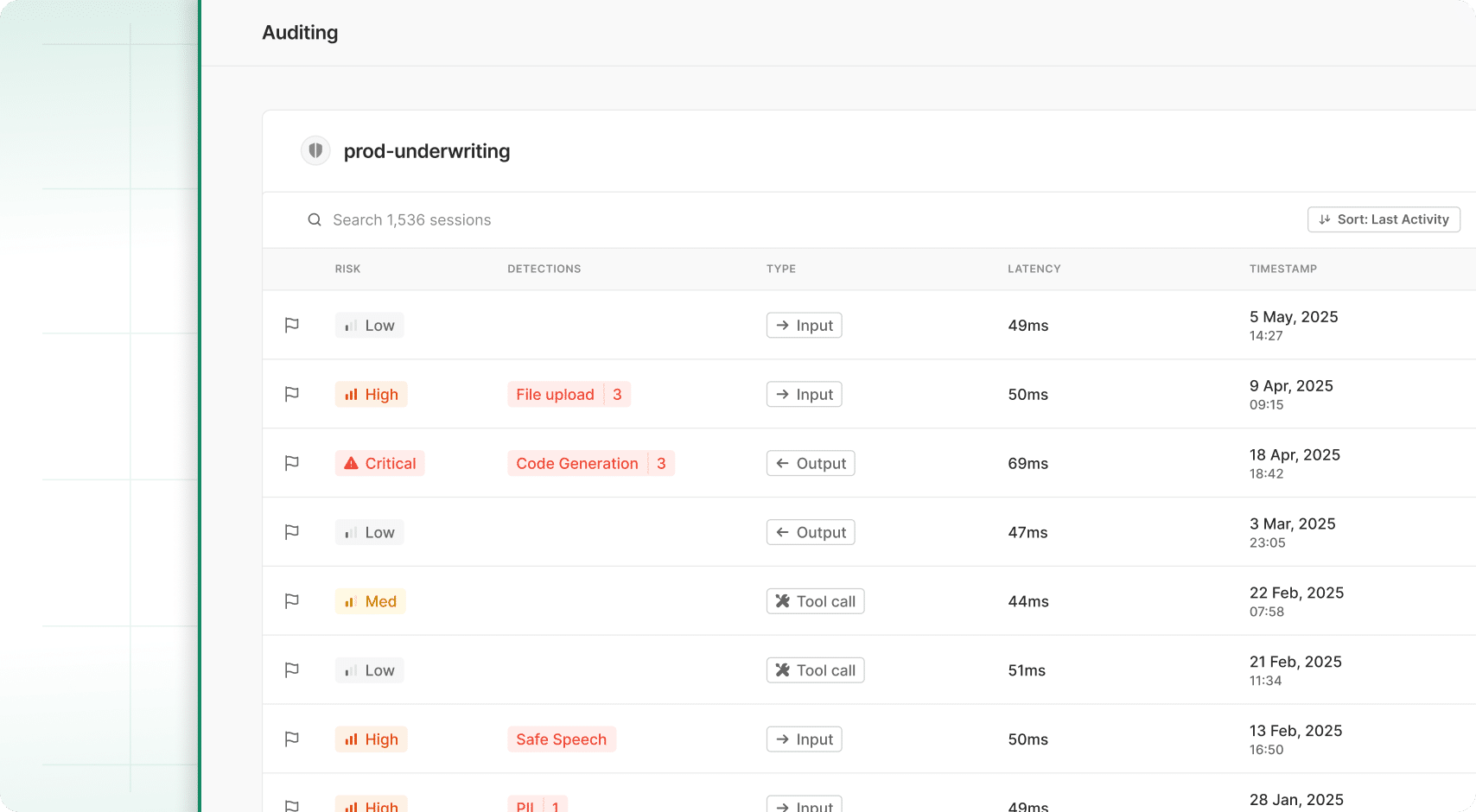Click the Detections column header
The width and height of the screenshot is (1476, 812).
point(544,269)
